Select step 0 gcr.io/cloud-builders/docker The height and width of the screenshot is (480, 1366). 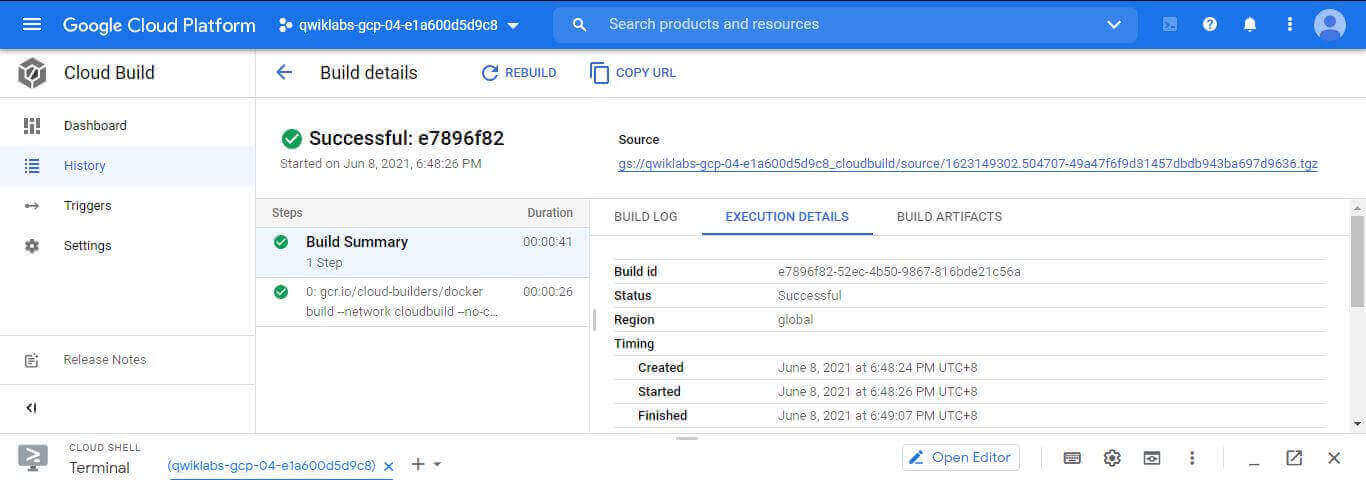pos(422,302)
